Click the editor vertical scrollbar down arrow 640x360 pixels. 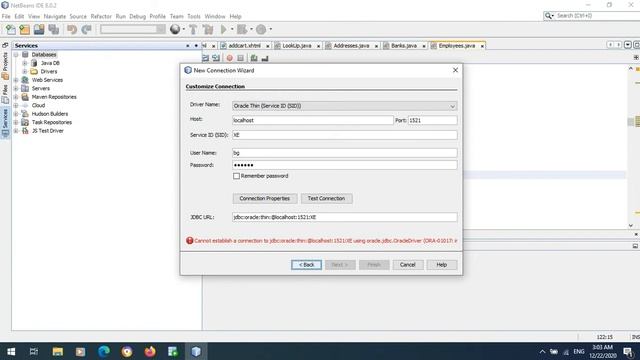(631, 225)
